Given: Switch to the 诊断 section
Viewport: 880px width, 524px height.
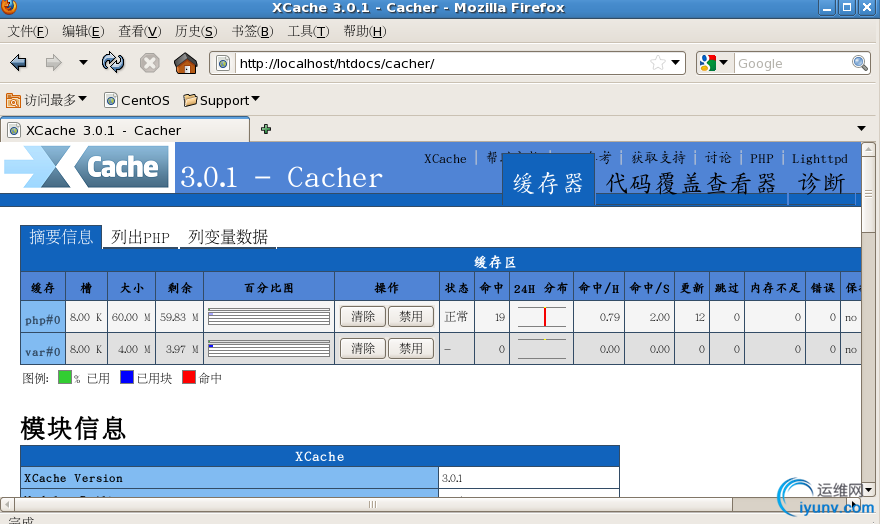Looking at the screenshot, I should 822,184.
